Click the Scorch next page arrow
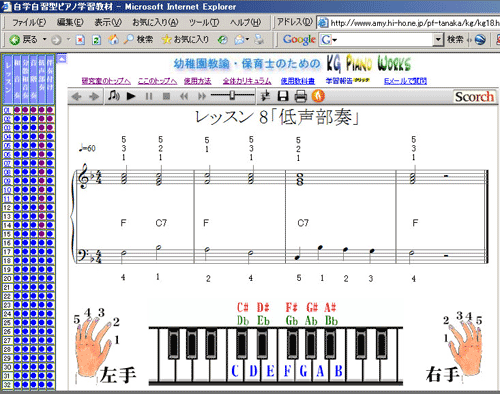This screenshot has height=394, width=500. [x=94, y=97]
